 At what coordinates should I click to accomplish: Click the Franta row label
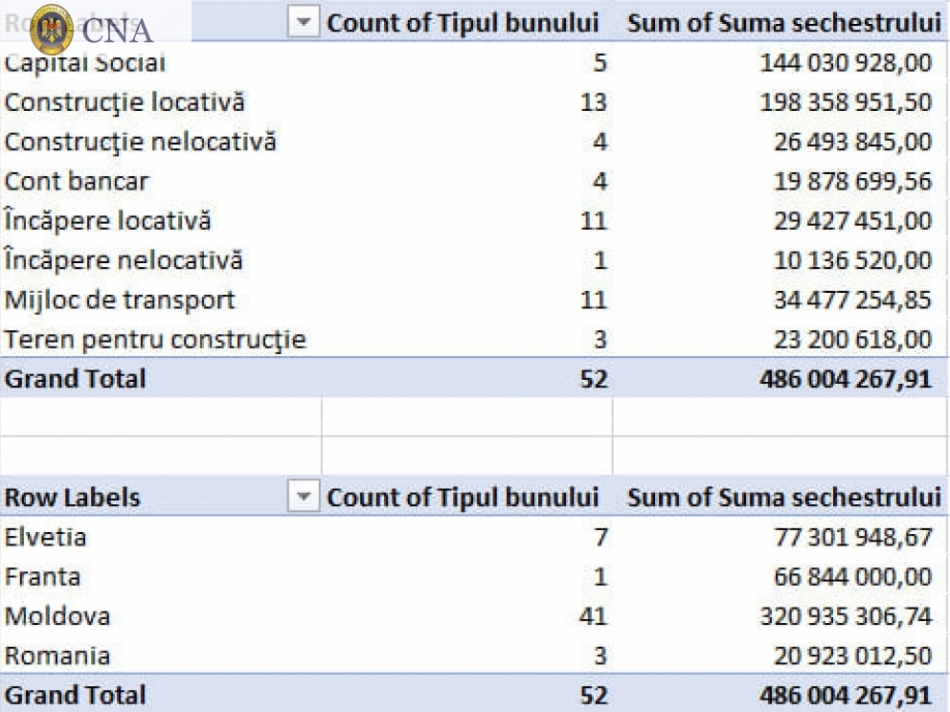point(42,577)
